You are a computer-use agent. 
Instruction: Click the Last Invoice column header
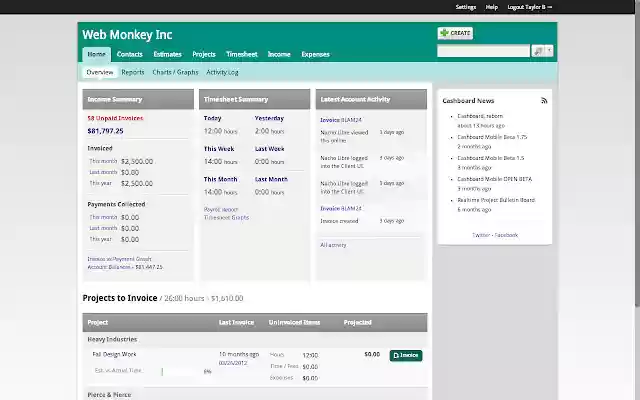(x=236, y=322)
